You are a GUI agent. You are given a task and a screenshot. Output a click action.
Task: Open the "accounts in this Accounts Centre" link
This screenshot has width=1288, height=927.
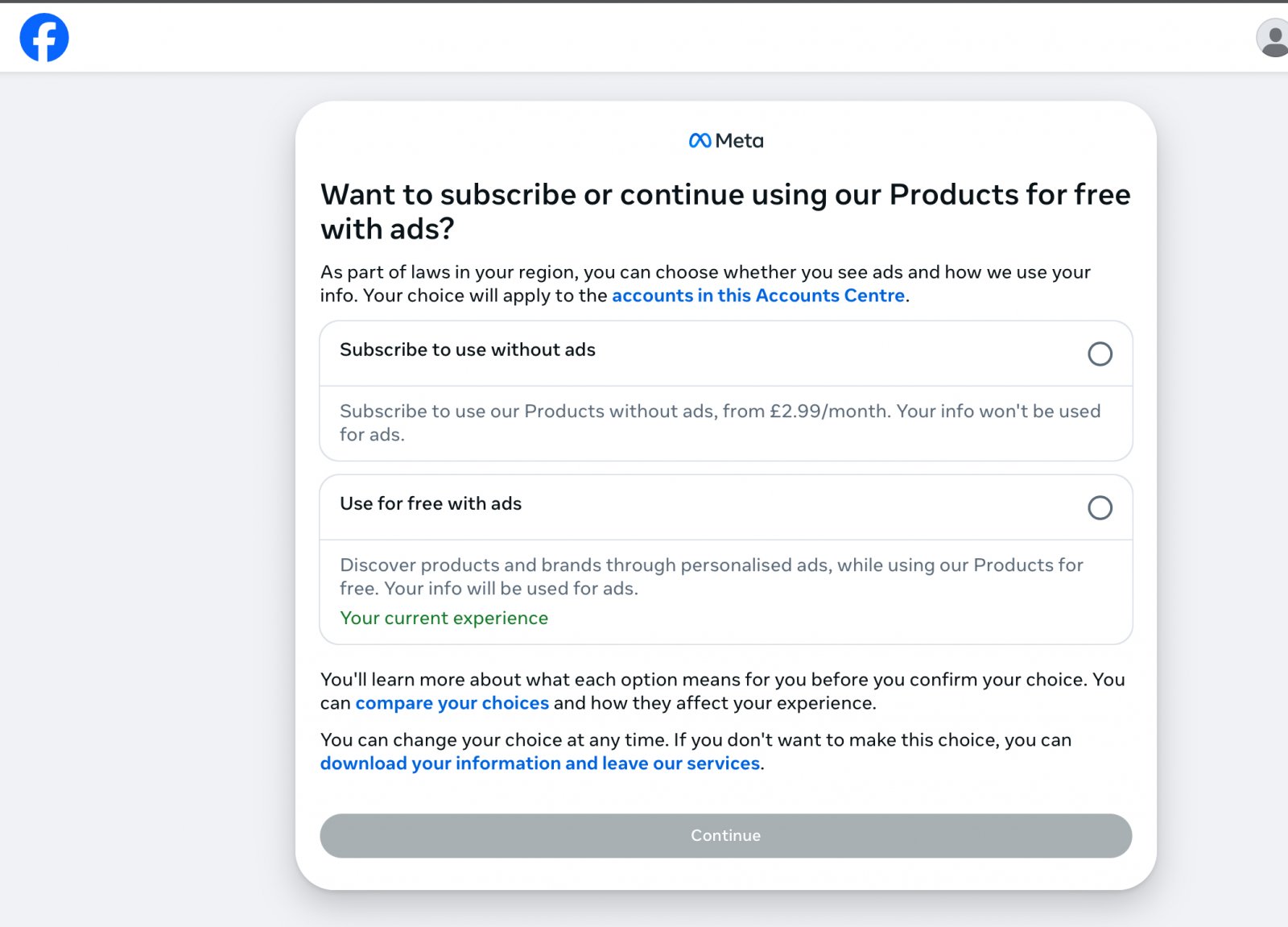(758, 296)
